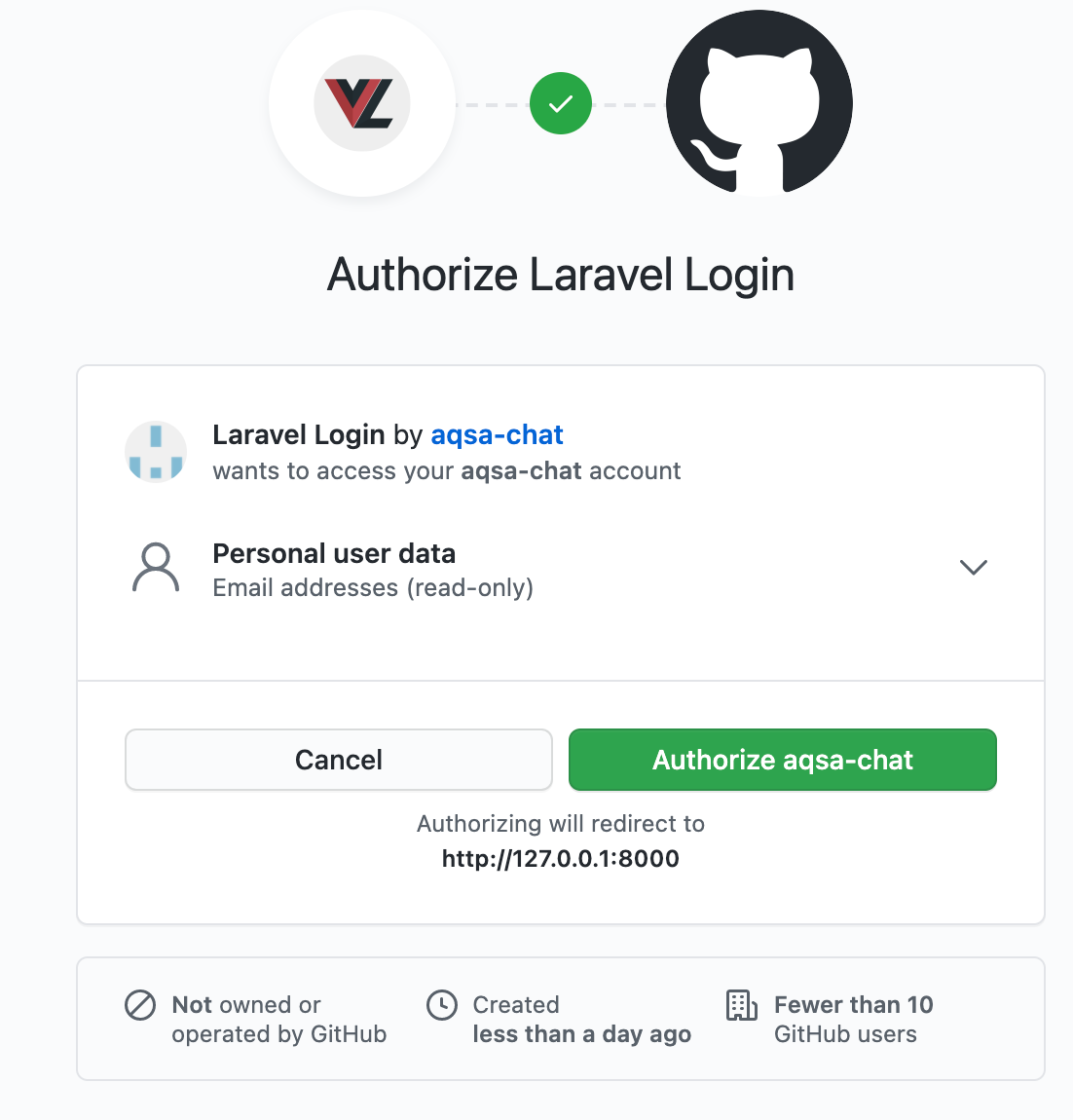This screenshot has height=1120, width=1073.
Task: Click the building icon next to Fewer than 10
Action: pos(742,1005)
